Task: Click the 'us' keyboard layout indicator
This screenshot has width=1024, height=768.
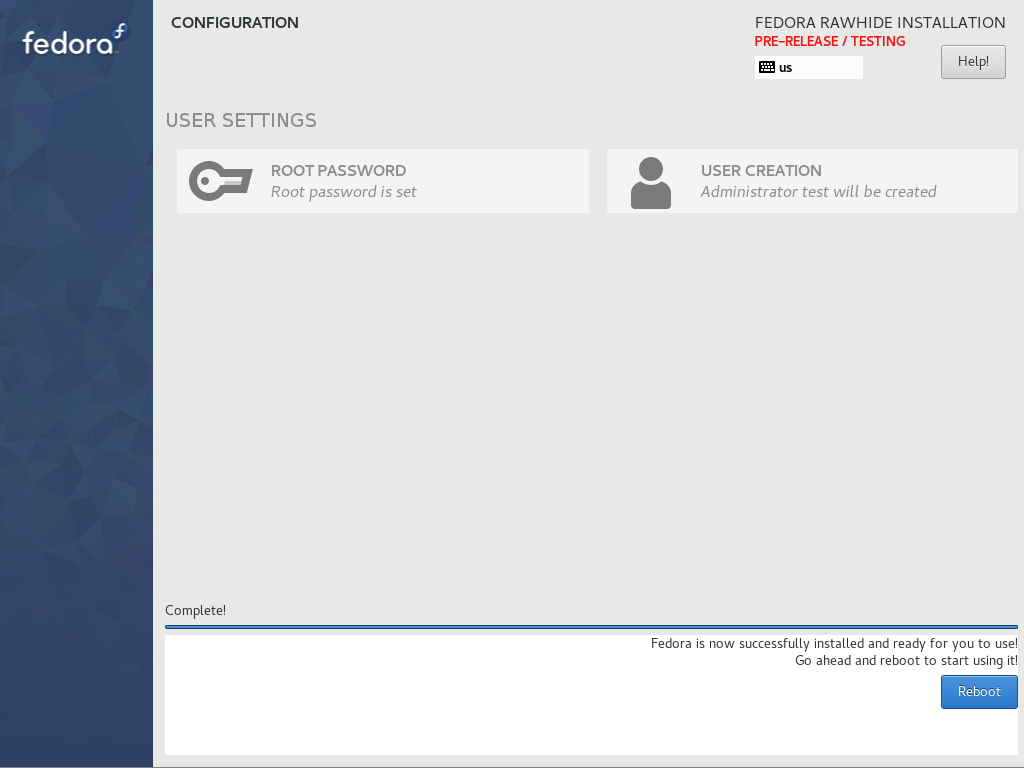Action: pos(808,67)
